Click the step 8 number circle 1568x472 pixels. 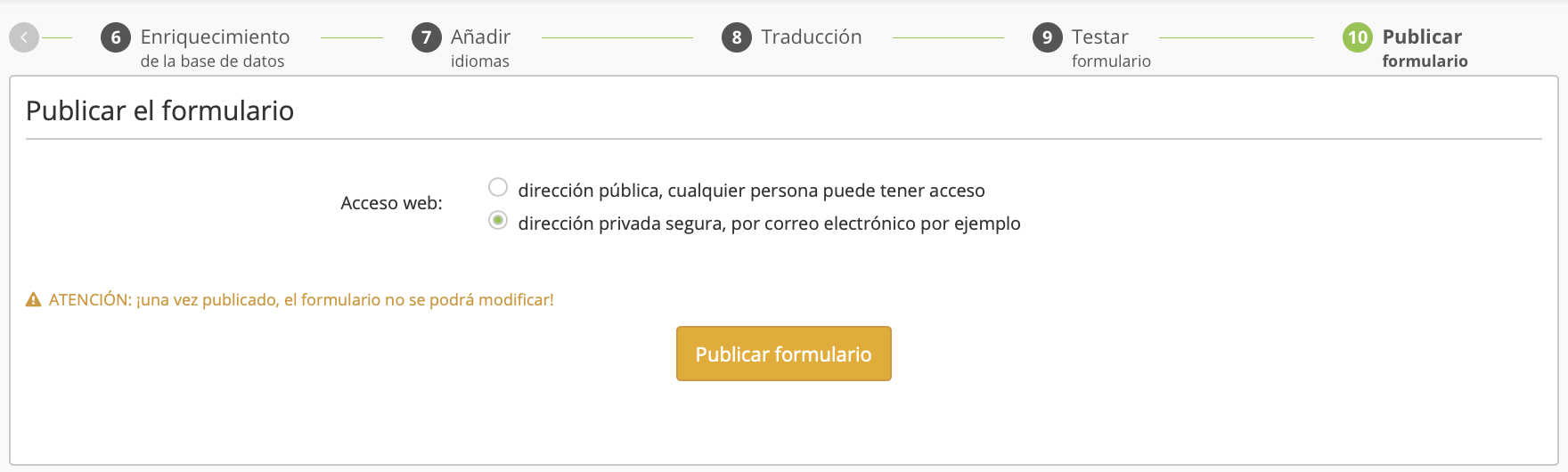736,37
